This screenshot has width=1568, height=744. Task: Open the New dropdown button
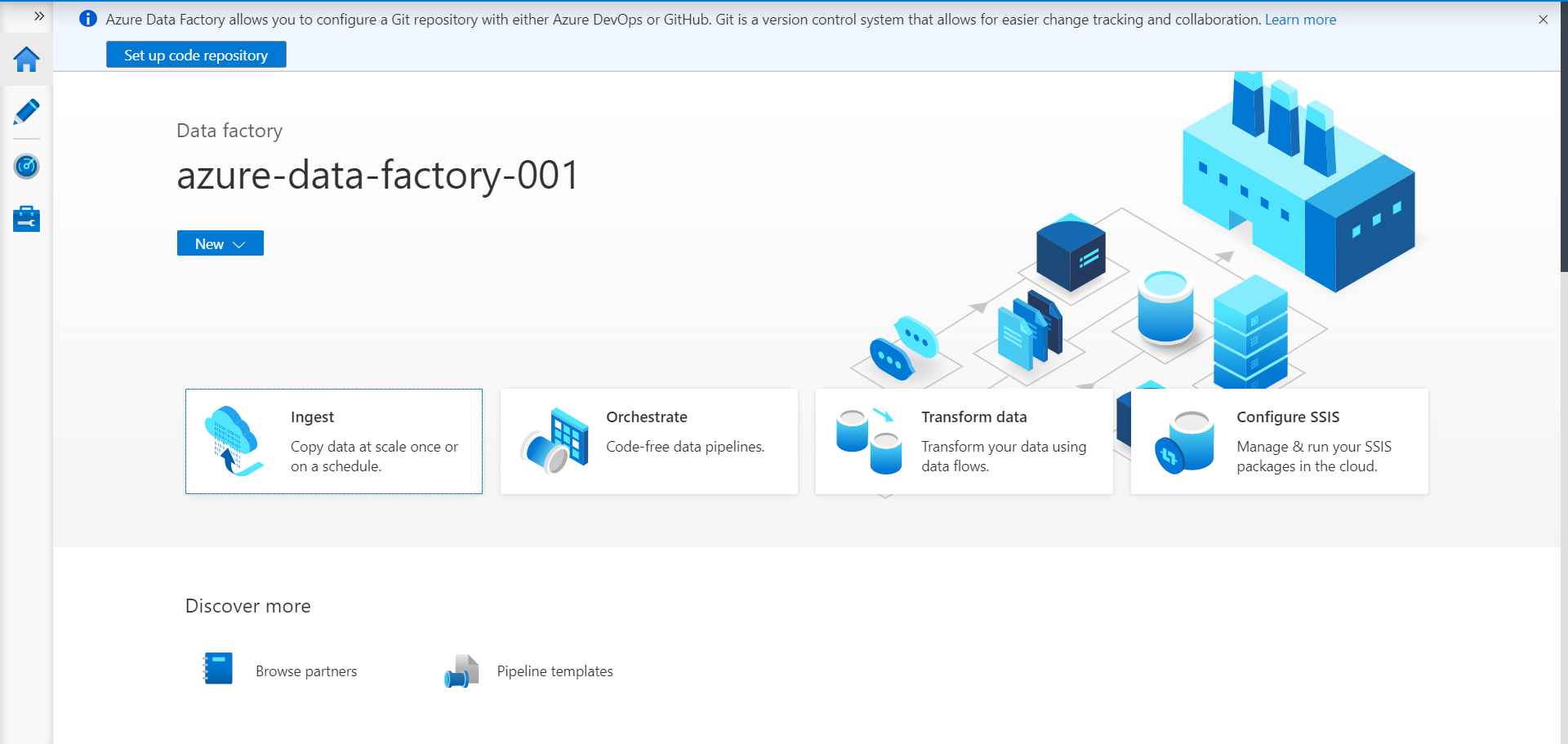220,243
